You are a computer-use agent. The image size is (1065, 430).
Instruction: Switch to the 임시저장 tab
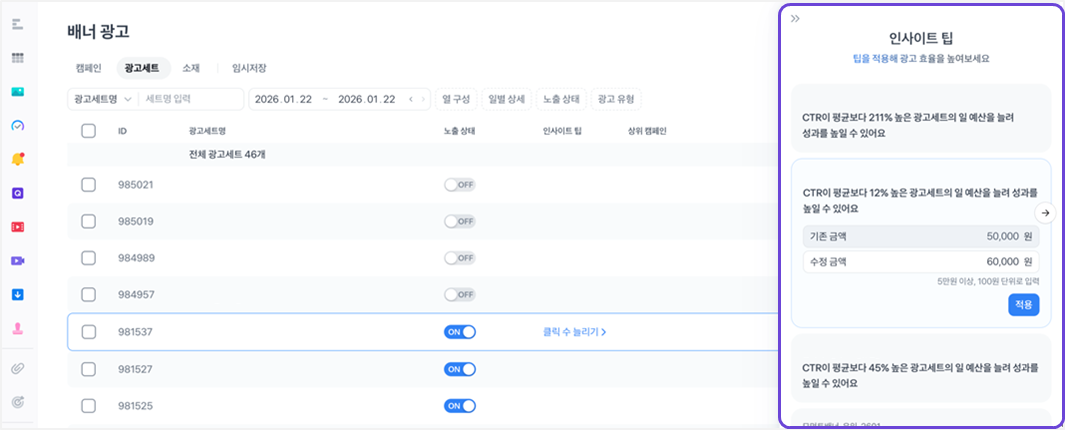249,68
